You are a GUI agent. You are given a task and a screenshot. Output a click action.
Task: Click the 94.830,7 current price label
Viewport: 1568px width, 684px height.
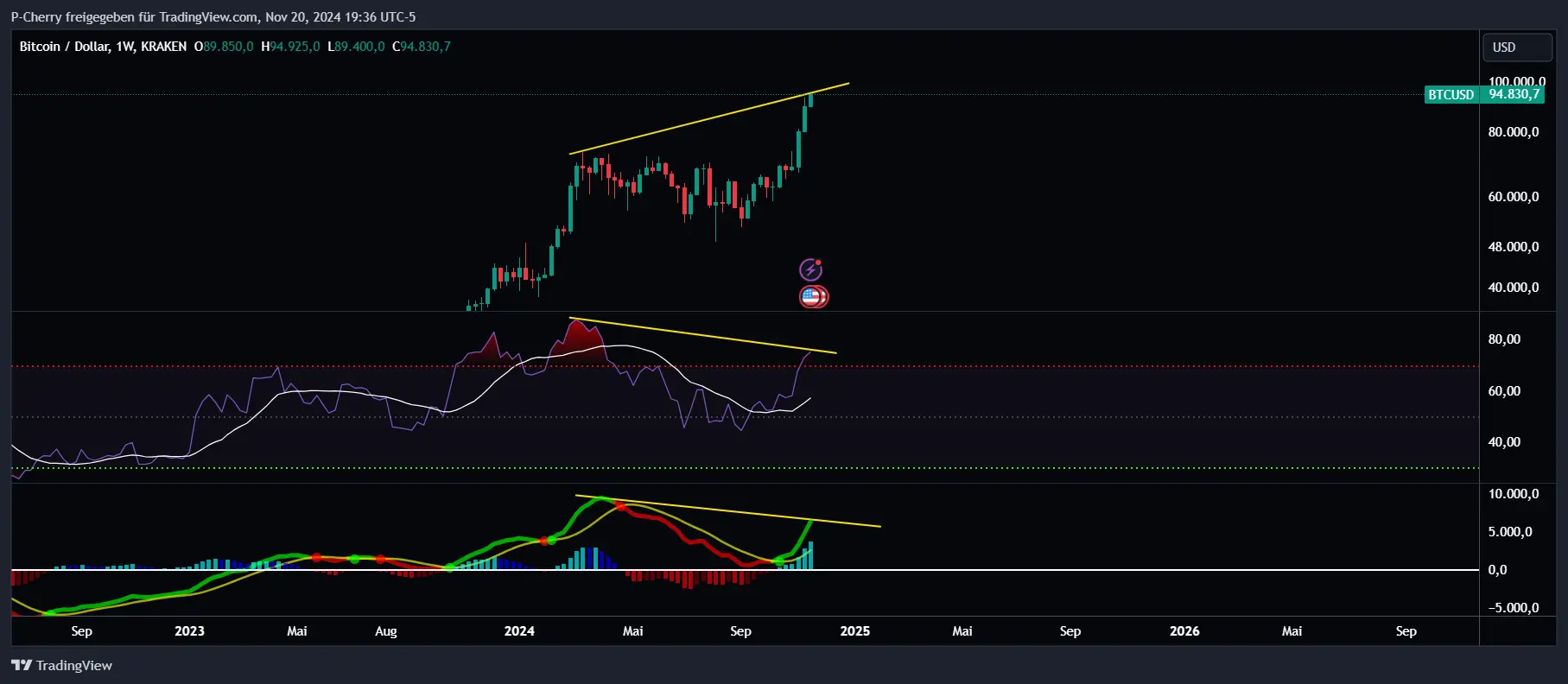tap(1514, 94)
